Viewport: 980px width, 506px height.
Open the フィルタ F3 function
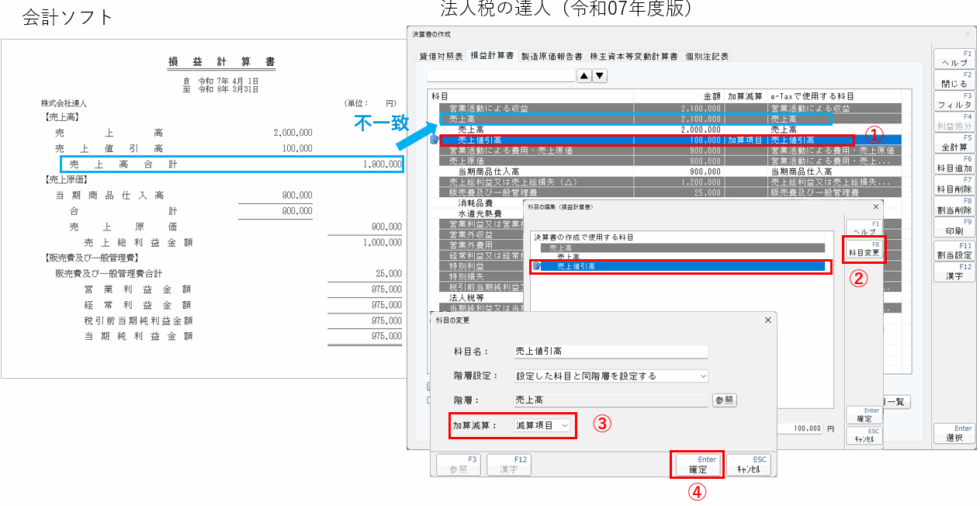(x=953, y=102)
